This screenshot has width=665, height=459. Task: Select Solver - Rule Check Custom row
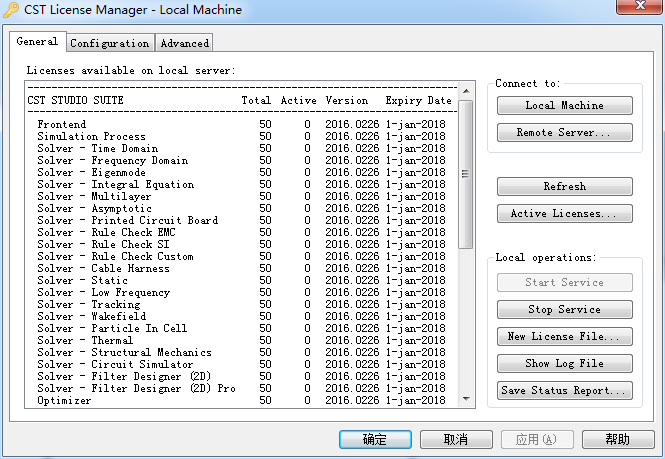(x=241, y=256)
